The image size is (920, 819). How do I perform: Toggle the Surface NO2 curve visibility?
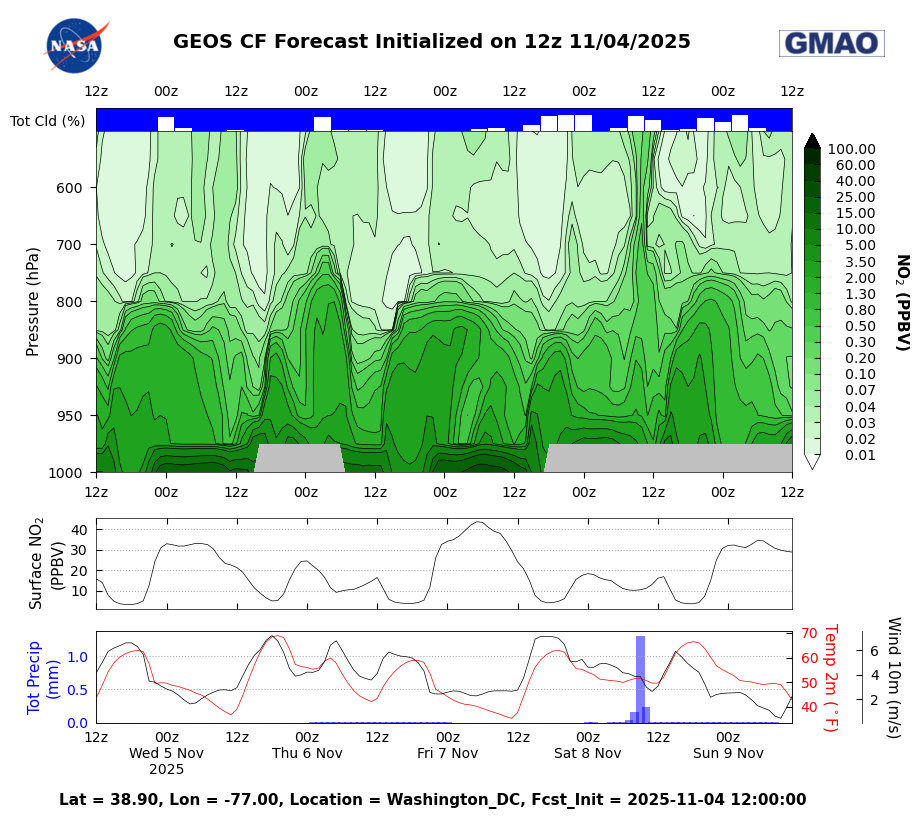tap(480, 525)
